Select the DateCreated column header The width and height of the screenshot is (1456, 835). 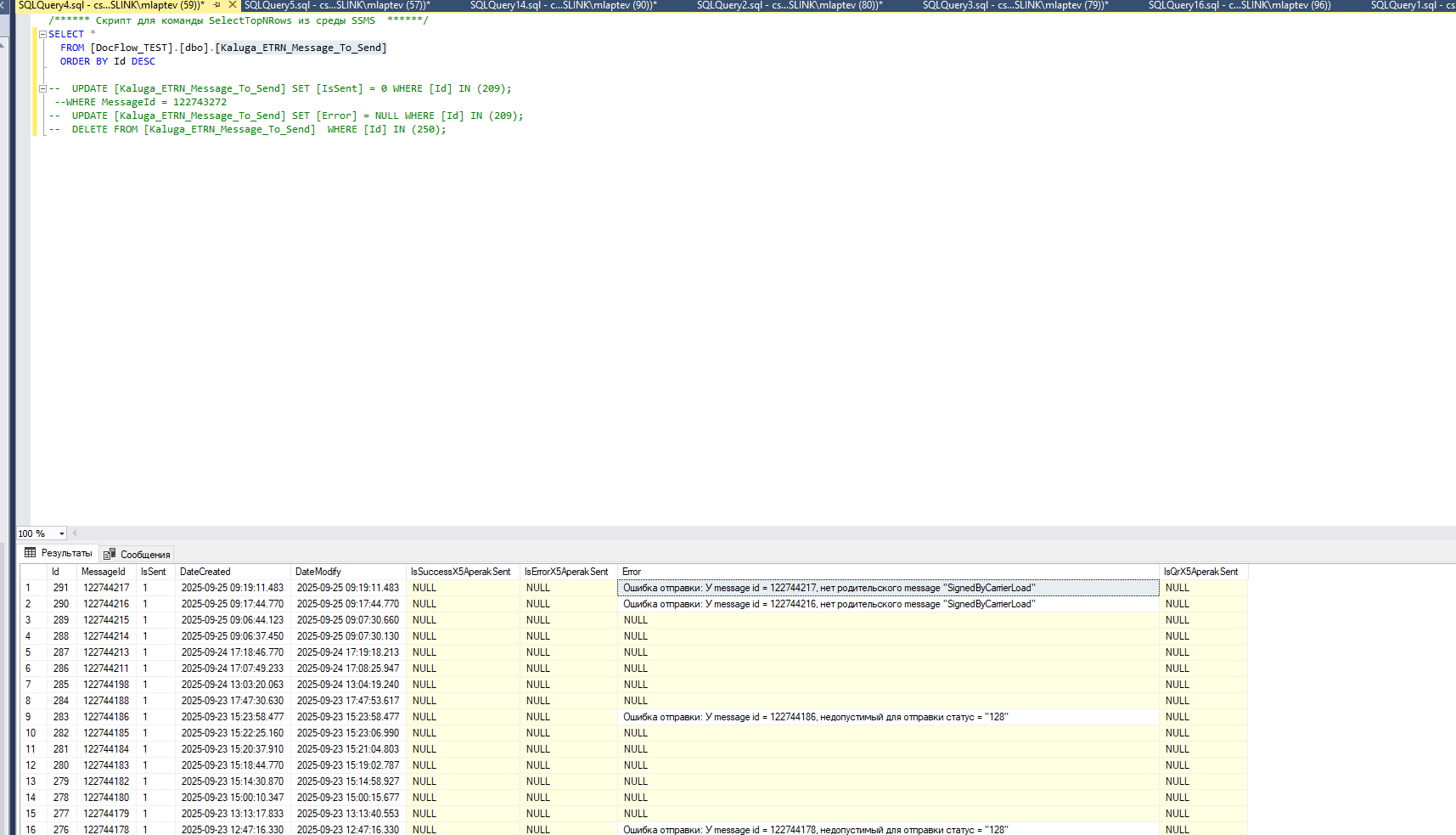233,572
